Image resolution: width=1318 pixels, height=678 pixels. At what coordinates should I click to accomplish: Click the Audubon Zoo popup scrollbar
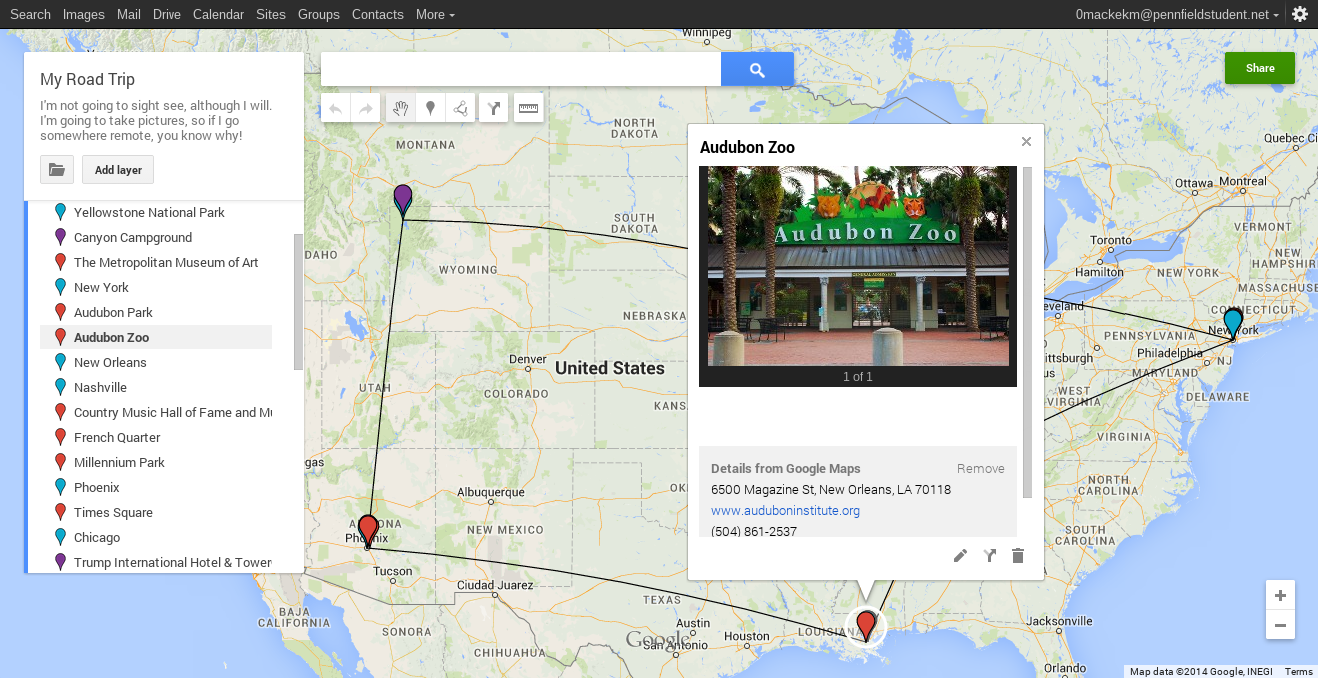tap(1027, 332)
